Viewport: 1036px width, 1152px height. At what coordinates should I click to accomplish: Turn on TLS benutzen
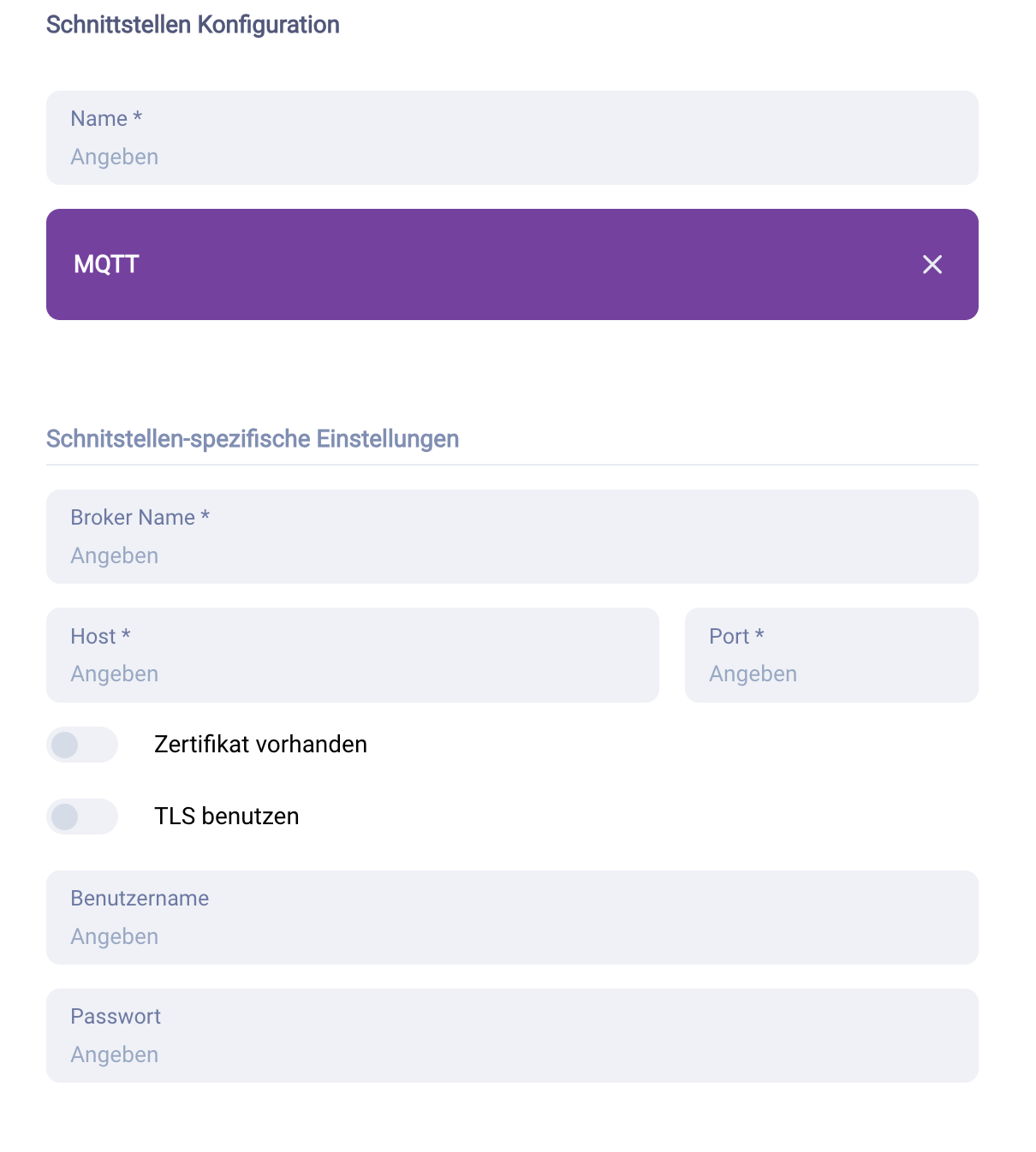(81, 816)
